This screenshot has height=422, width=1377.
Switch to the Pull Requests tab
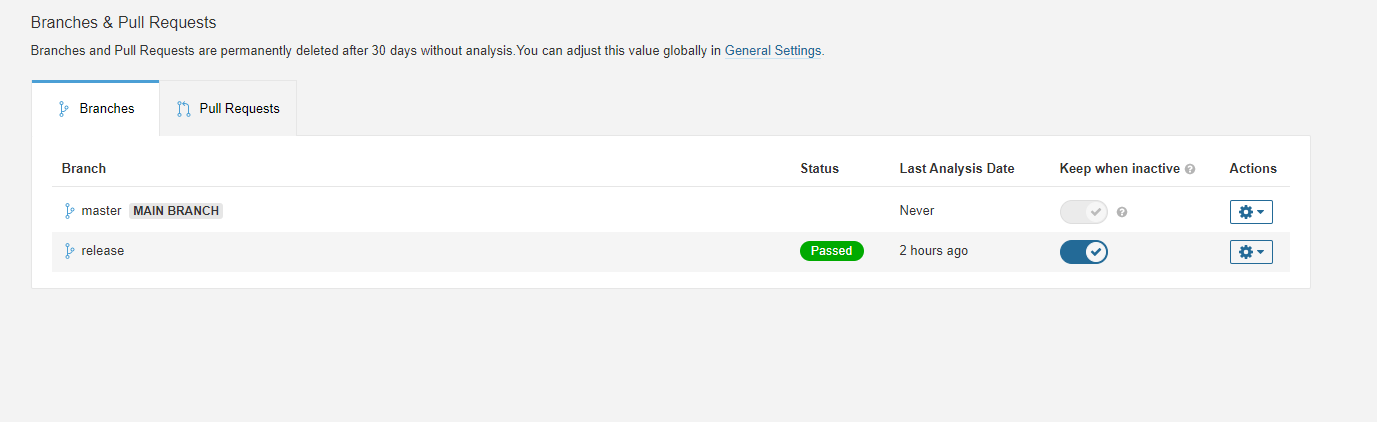pyautogui.click(x=228, y=108)
